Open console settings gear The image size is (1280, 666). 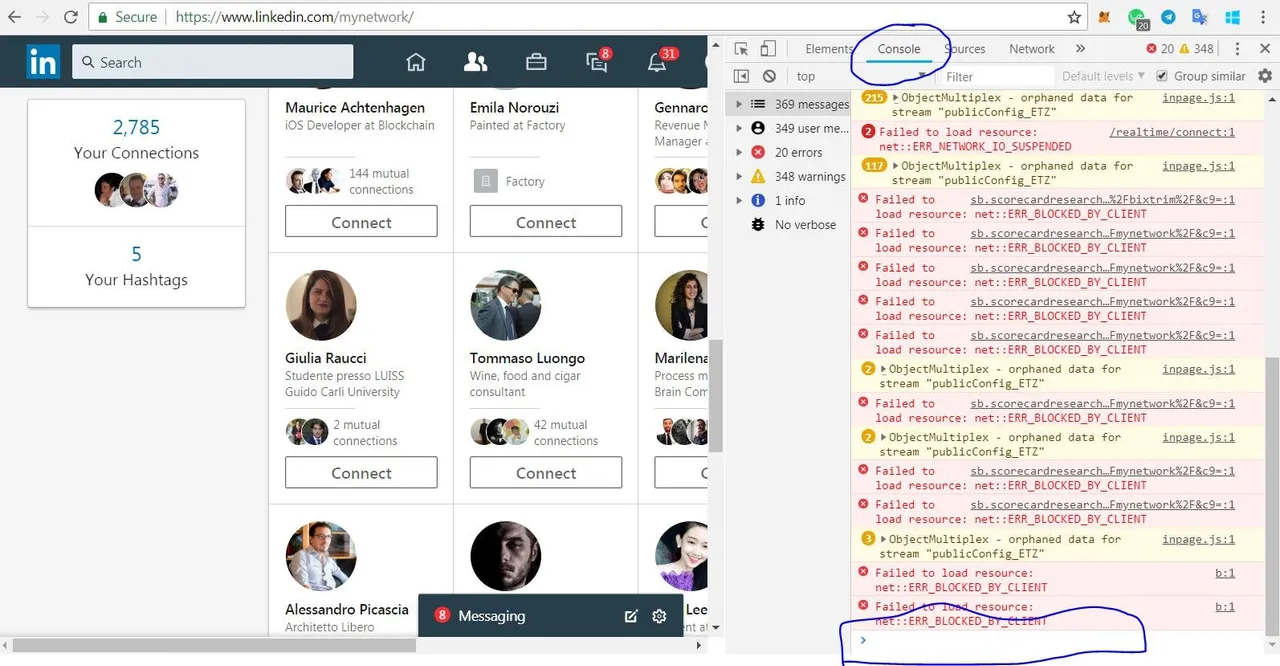[1265, 76]
